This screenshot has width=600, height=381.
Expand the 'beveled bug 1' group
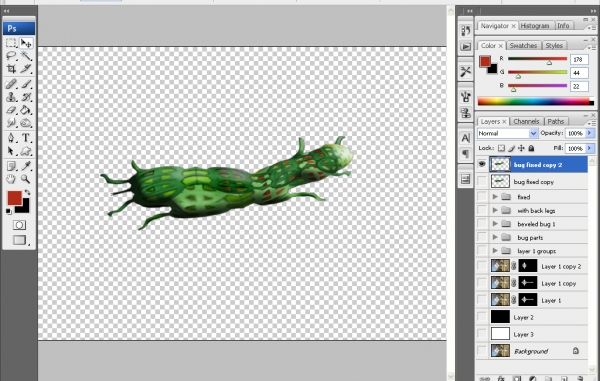[495, 224]
